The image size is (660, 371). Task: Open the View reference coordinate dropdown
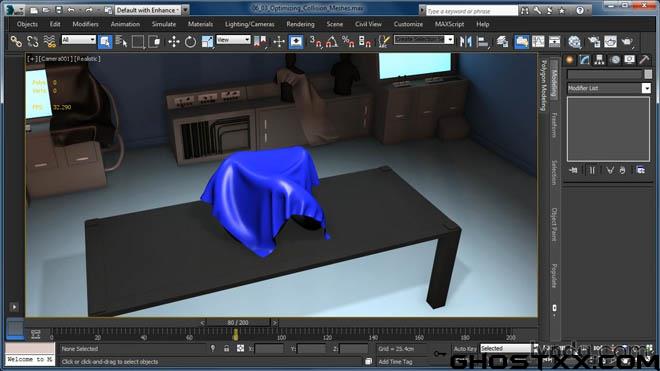233,40
